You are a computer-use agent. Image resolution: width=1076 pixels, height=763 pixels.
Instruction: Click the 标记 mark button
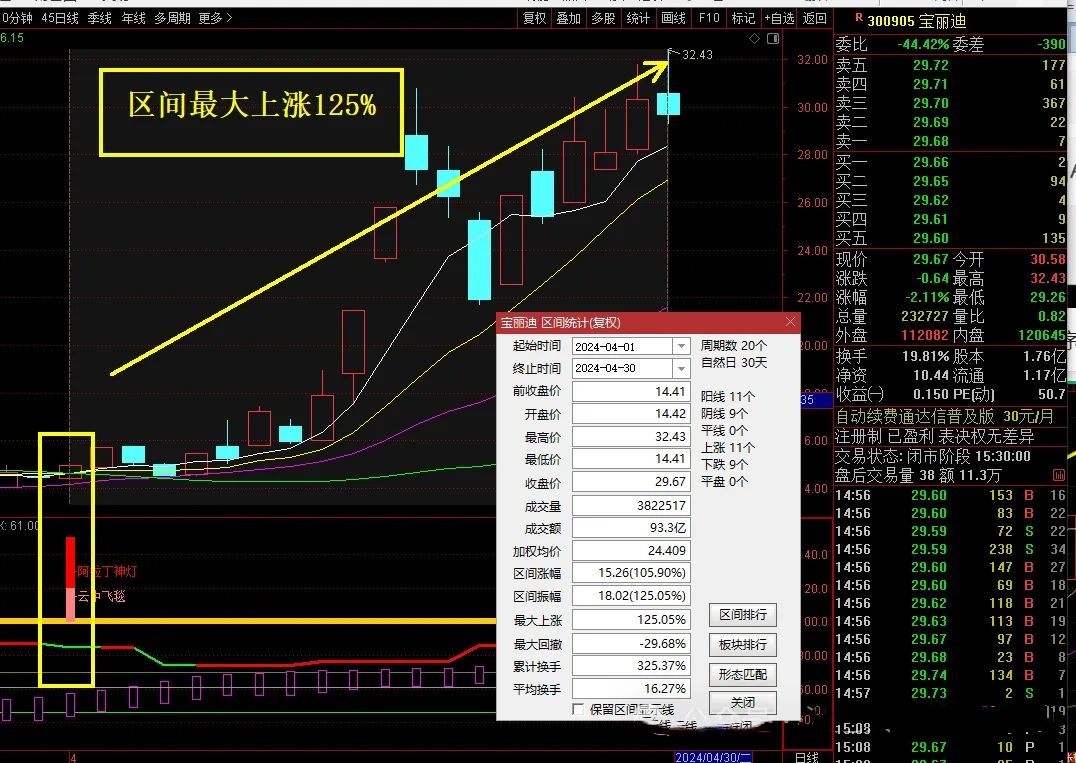743,18
